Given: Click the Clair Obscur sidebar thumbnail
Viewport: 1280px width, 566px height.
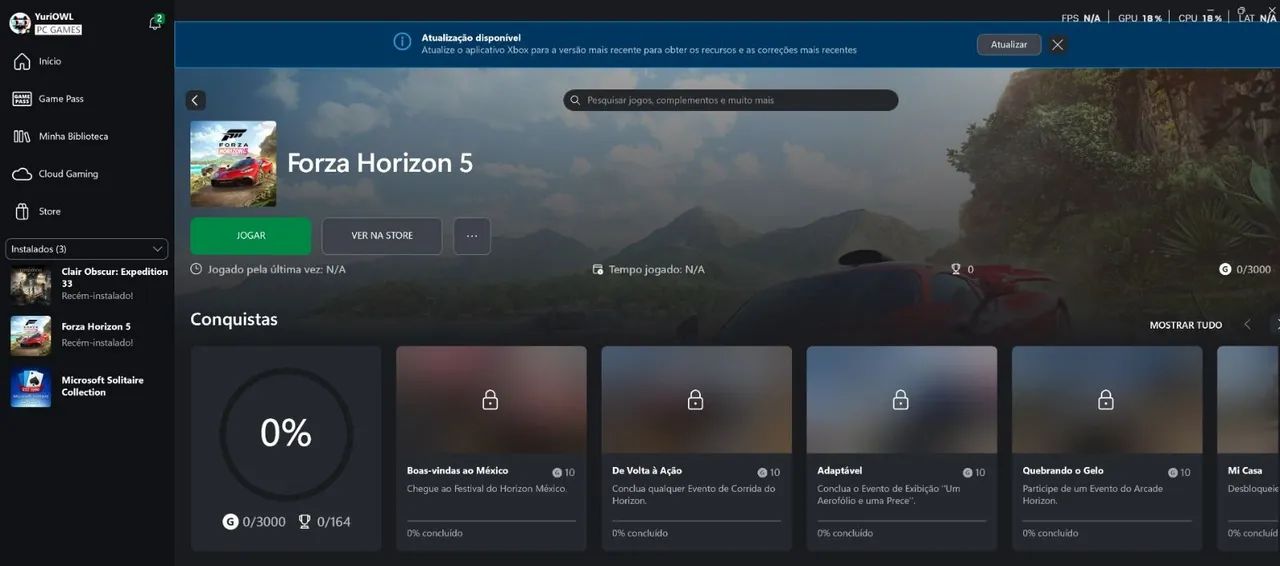Looking at the screenshot, I should click(x=31, y=285).
